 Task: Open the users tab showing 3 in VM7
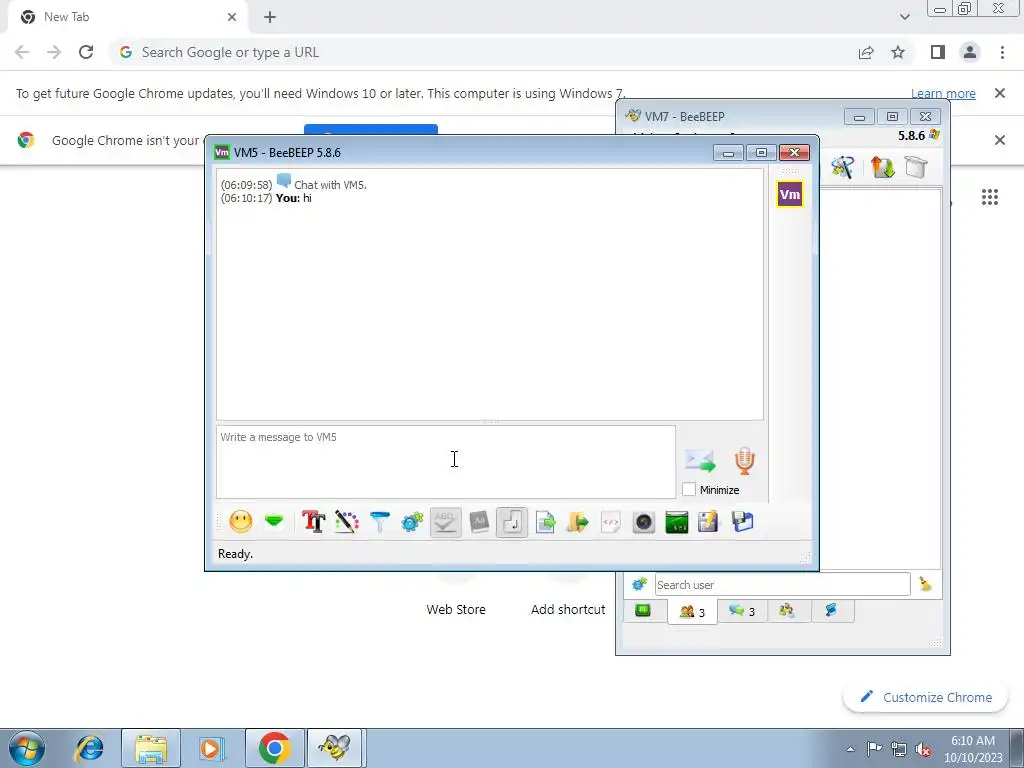click(692, 612)
